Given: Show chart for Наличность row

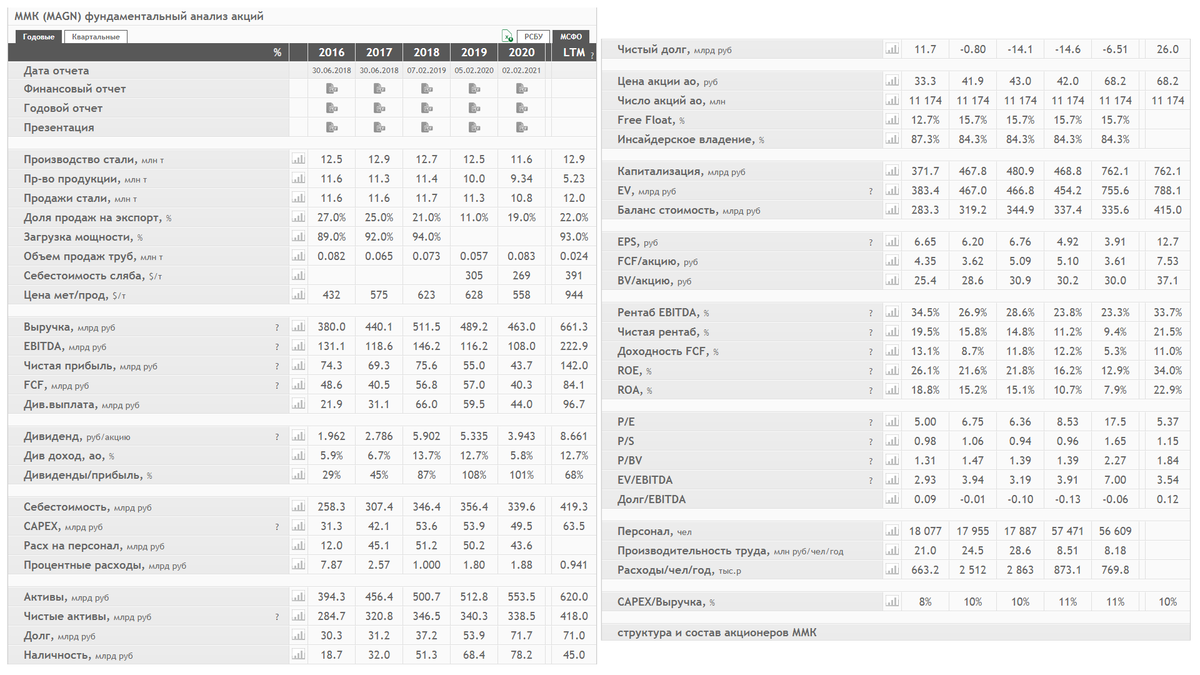Looking at the screenshot, I should pyautogui.click(x=297, y=655).
